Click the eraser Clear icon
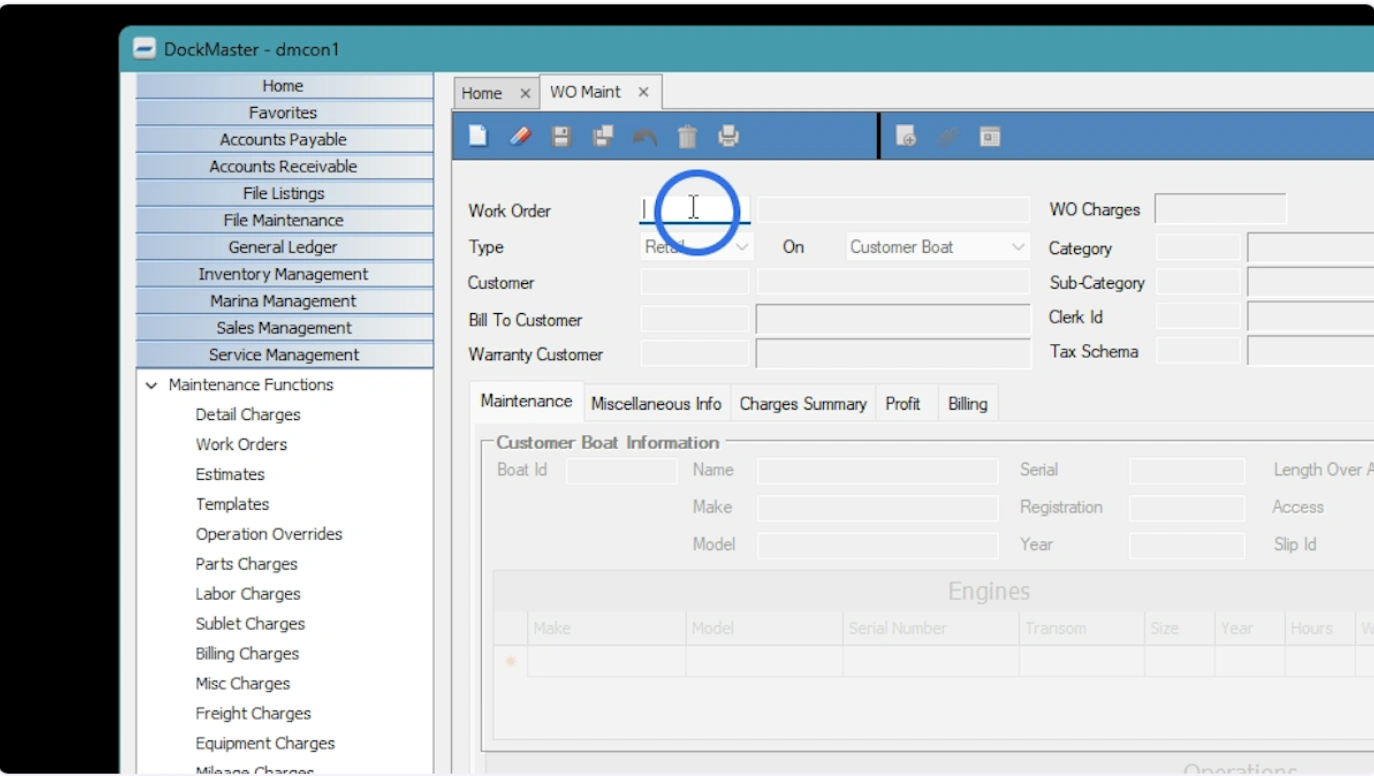This screenshot has height=776, width=1374. pyautogui.click(x=520, y=136)
